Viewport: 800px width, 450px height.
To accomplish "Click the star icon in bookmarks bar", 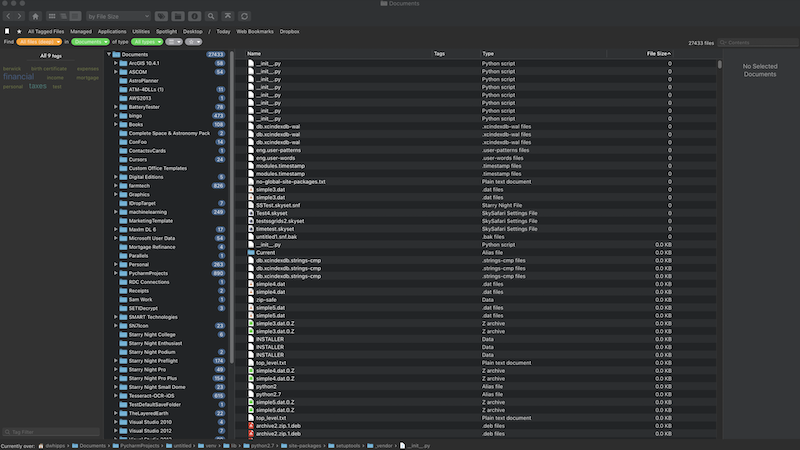I will [x=19, y=31].
